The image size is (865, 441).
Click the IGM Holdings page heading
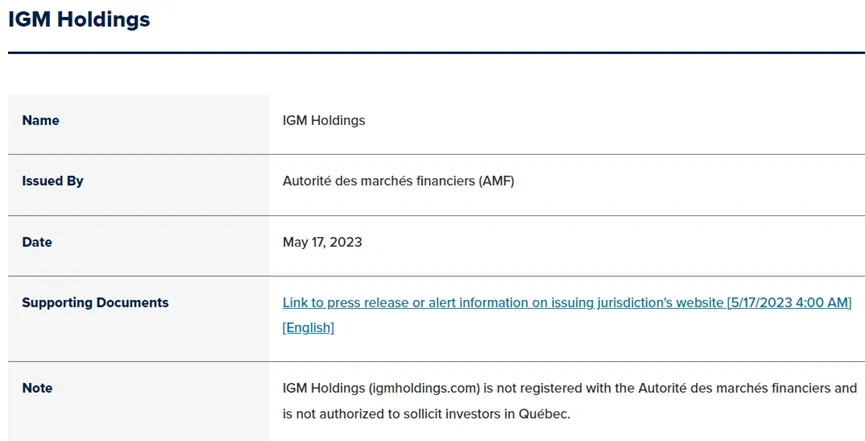tap(79, 19)
